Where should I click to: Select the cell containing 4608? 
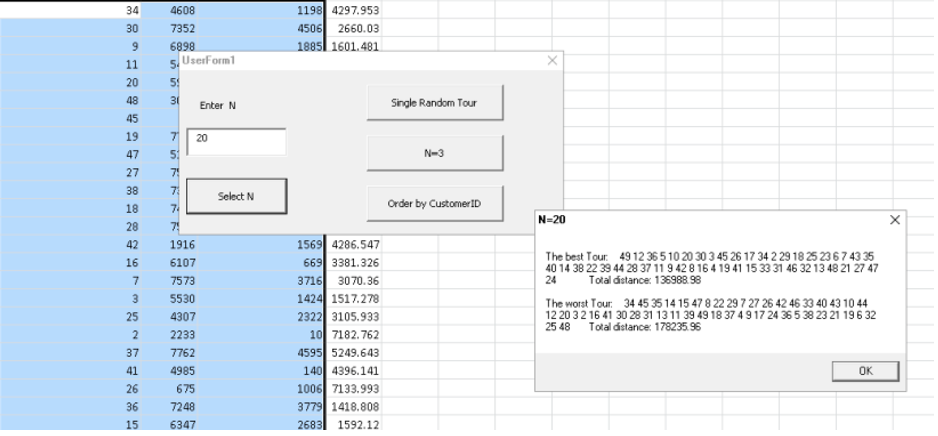click(x=170, y=10)
